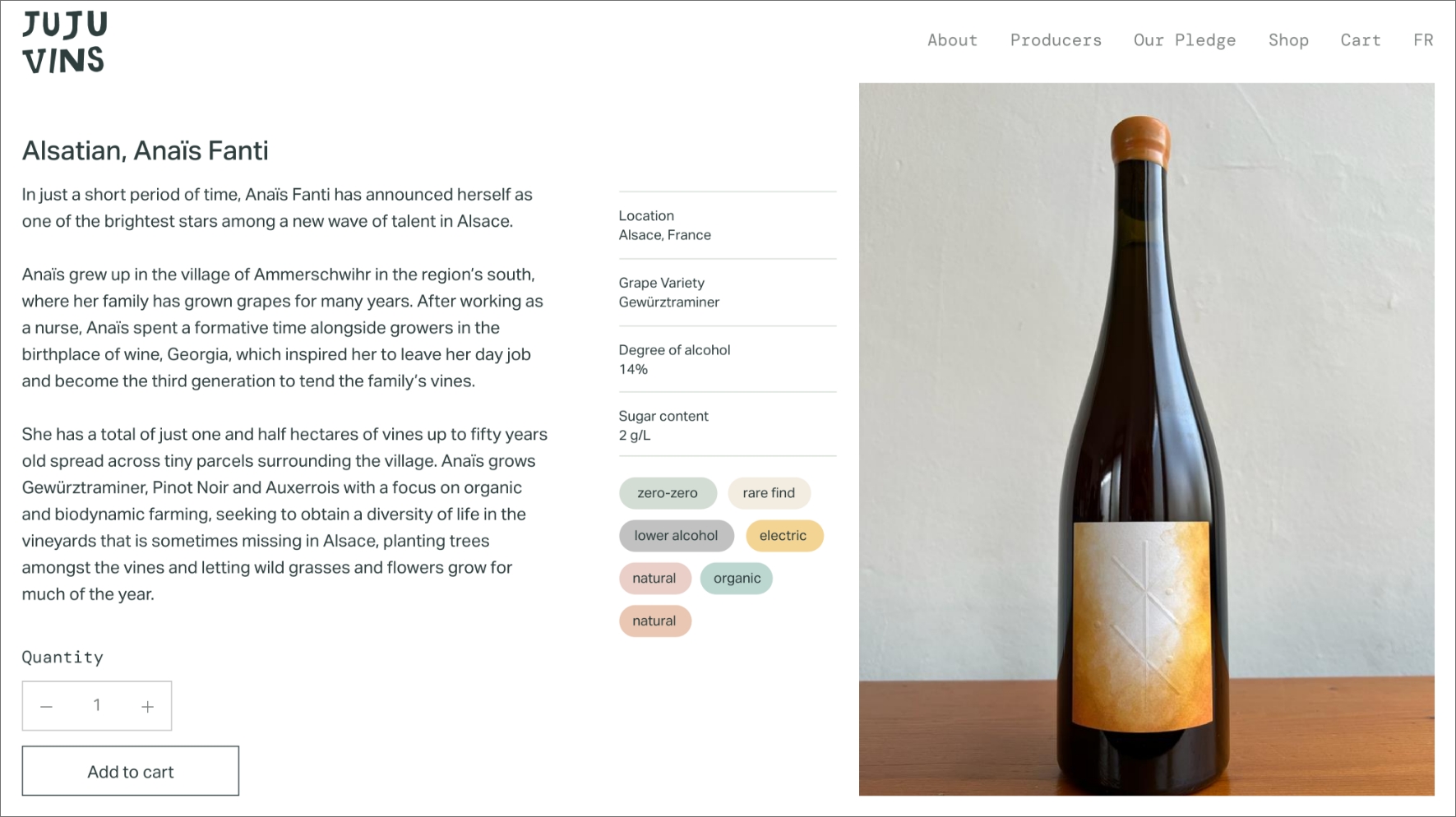Increase quantity with the plus icon
Screen dimensions: 1456x817
[x=147, y=706]
